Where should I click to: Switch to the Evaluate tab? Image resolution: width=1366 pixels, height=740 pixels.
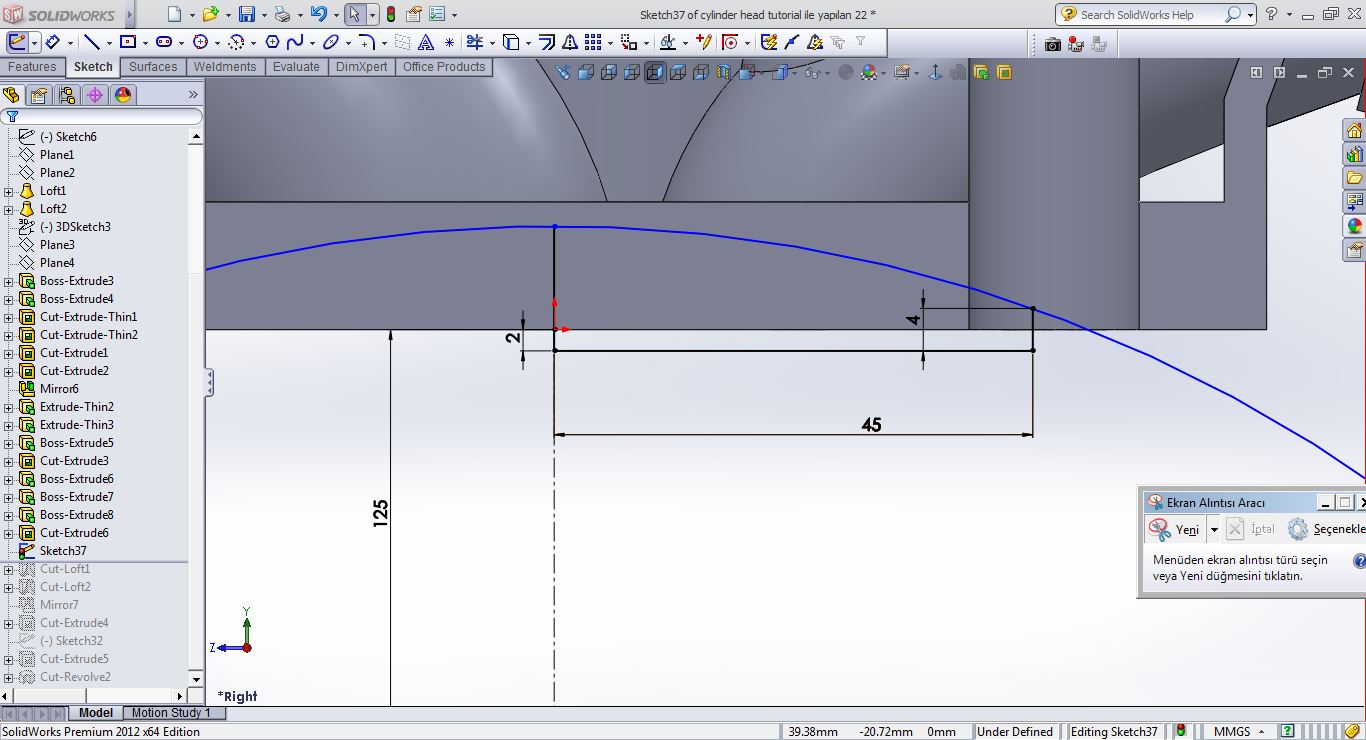click(296, 67)
